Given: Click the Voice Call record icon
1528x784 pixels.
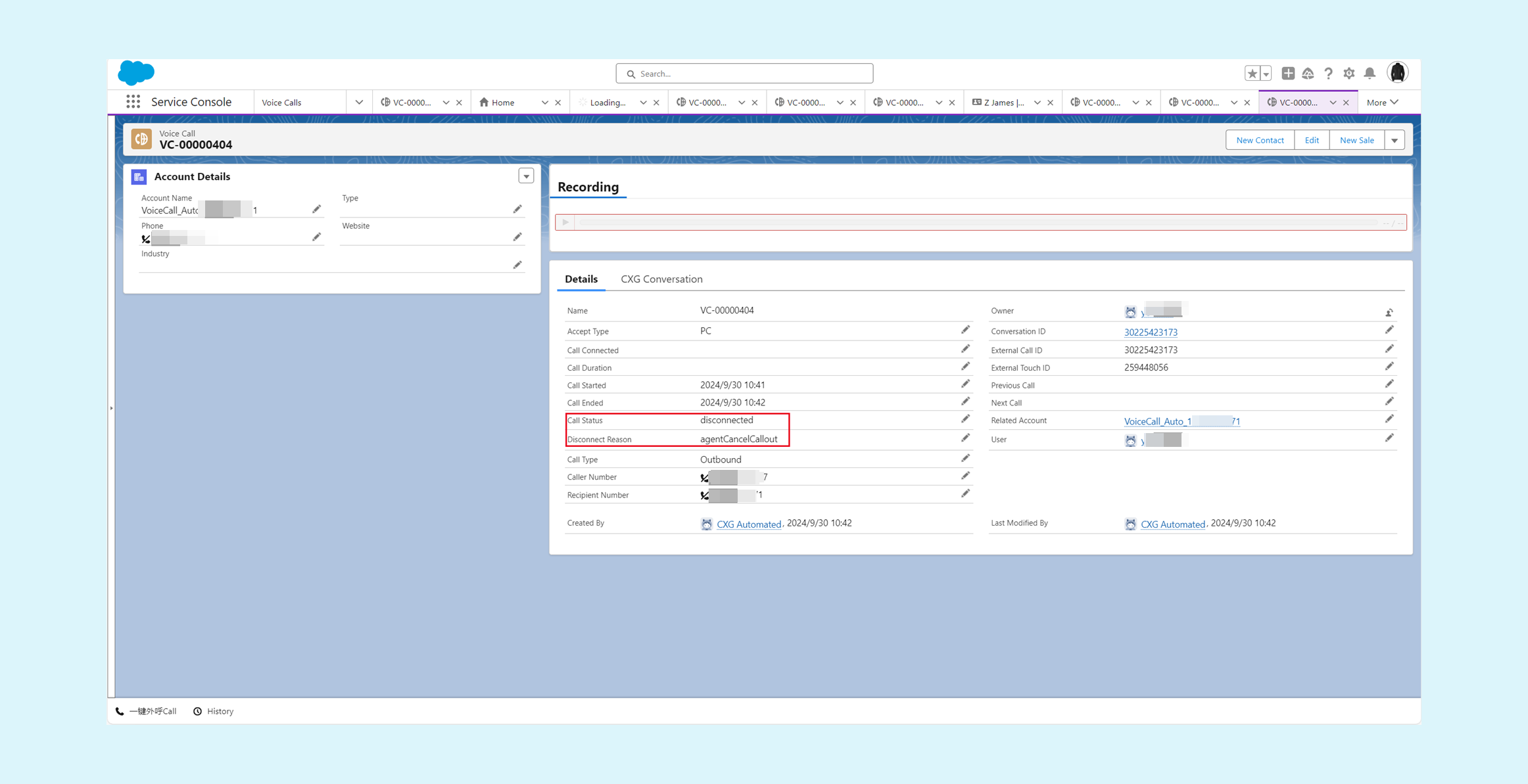Looking at the screenshot, I should point(141,139).
